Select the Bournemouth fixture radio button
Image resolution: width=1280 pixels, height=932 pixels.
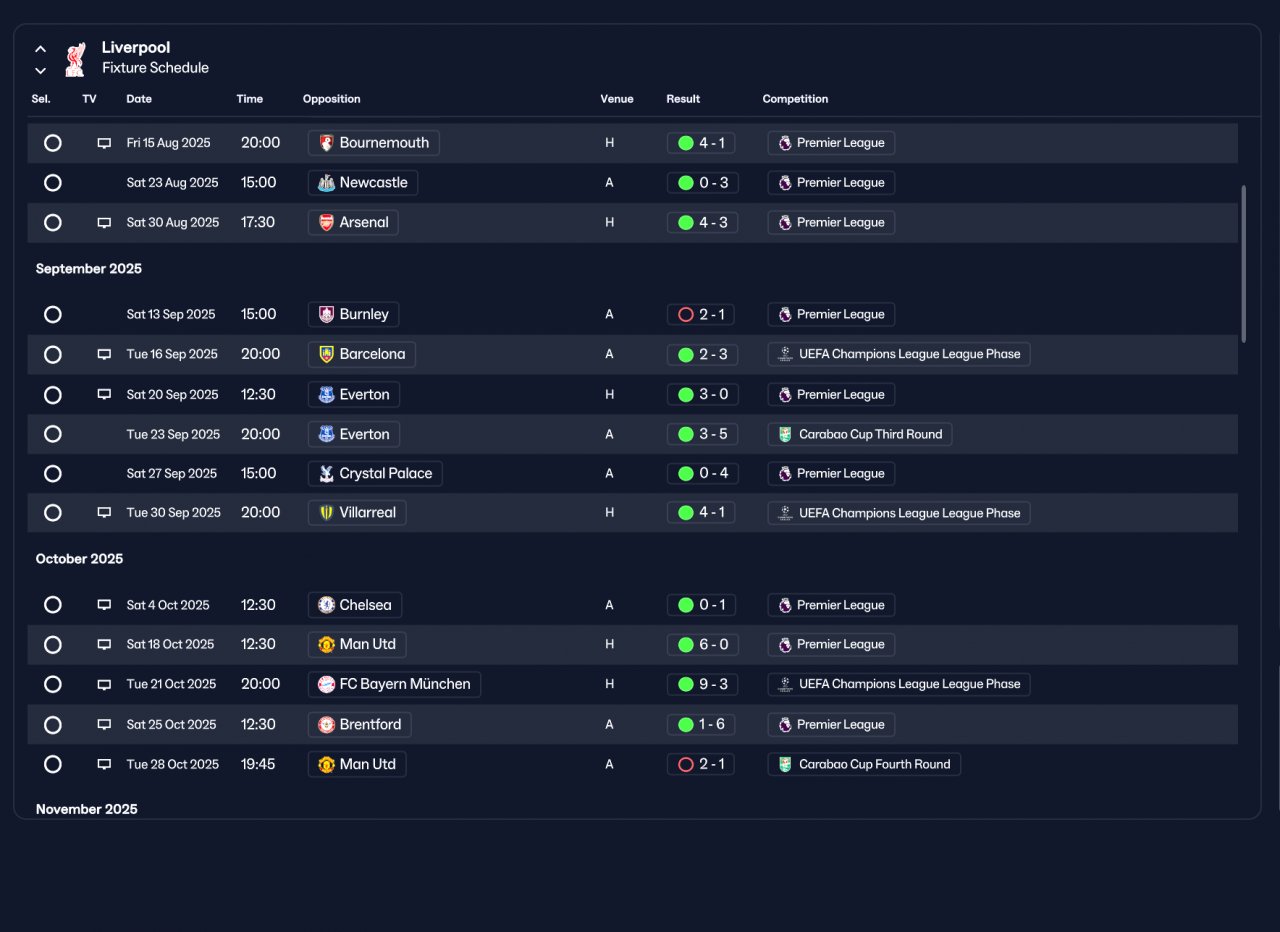click(x=53, y=143)
